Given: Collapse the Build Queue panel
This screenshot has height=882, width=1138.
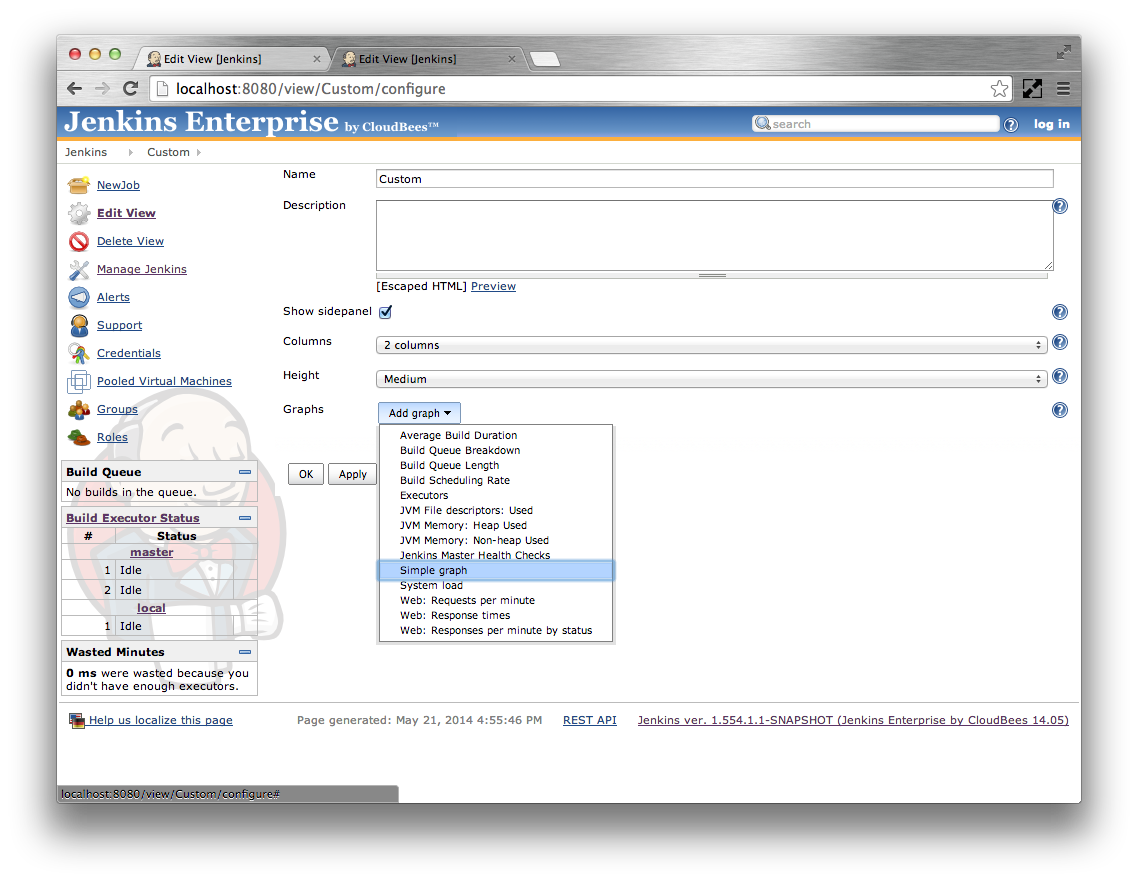Looking at the screenshot, I should click(245, 472).
